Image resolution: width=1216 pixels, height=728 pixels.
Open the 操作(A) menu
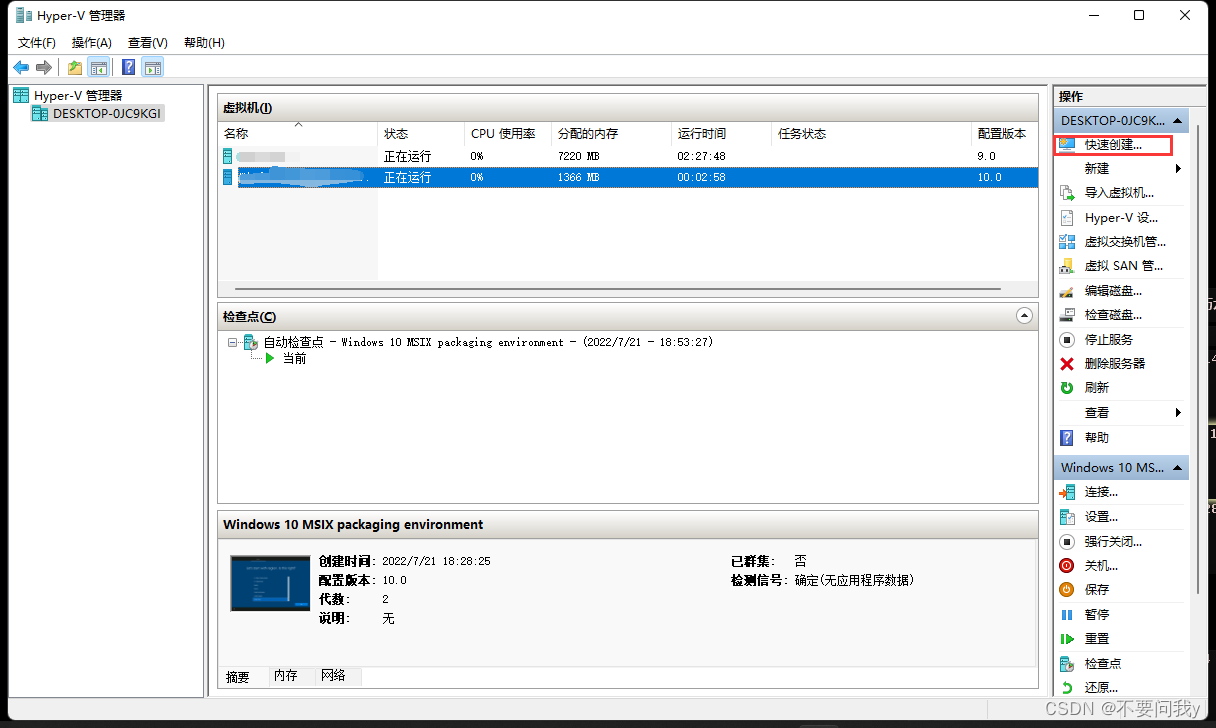pos(92,42)
